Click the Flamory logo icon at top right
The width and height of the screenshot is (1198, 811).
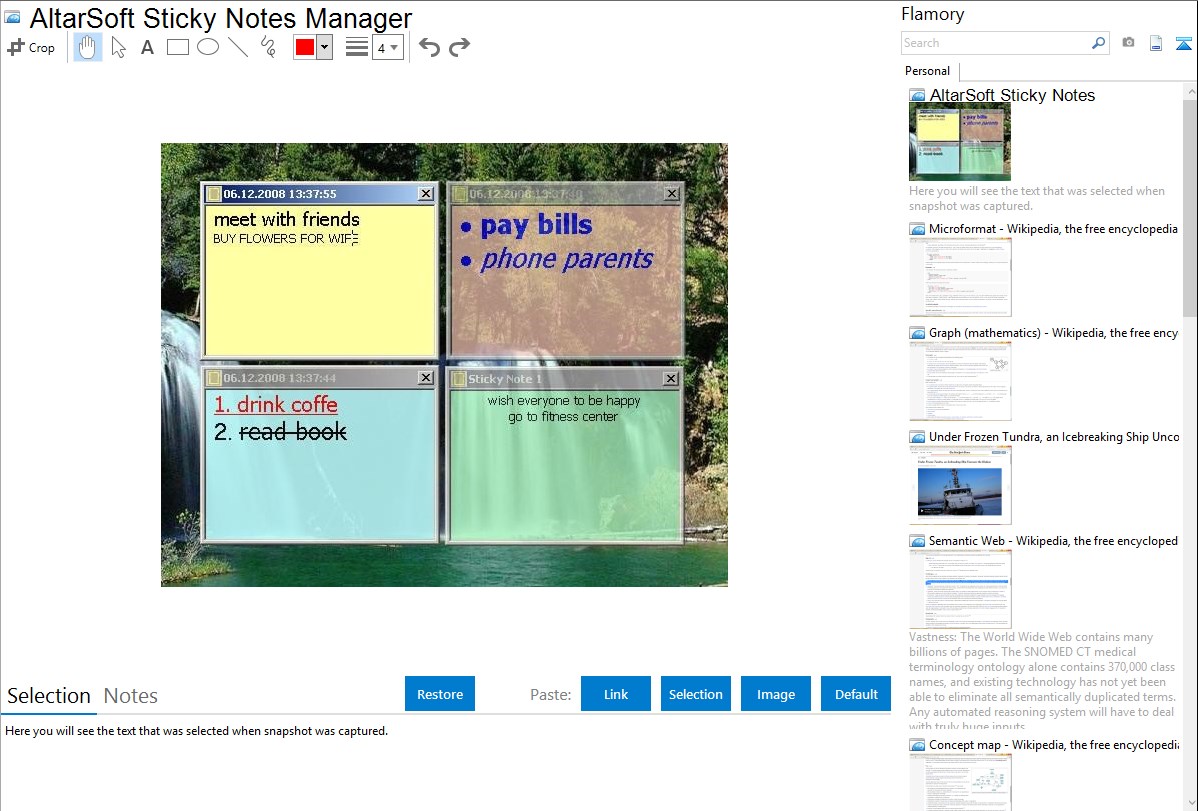tap(1183, 43)
